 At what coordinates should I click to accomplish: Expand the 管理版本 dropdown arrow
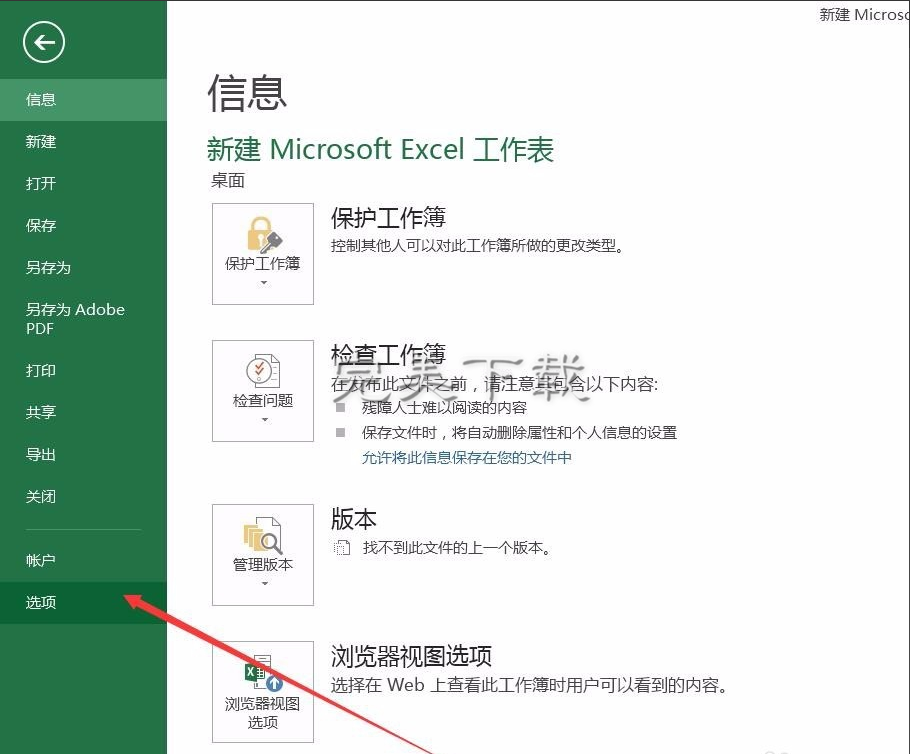[265, 583]
